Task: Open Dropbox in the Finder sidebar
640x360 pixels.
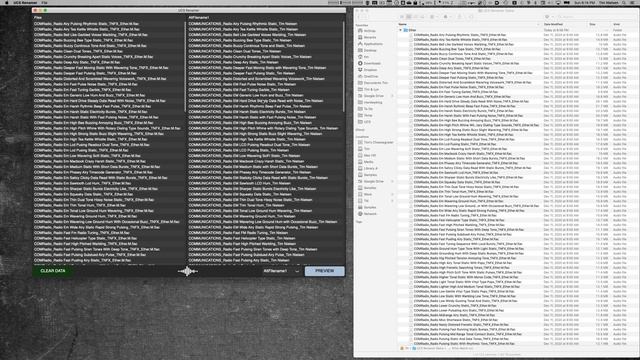Action: point(370,70)
